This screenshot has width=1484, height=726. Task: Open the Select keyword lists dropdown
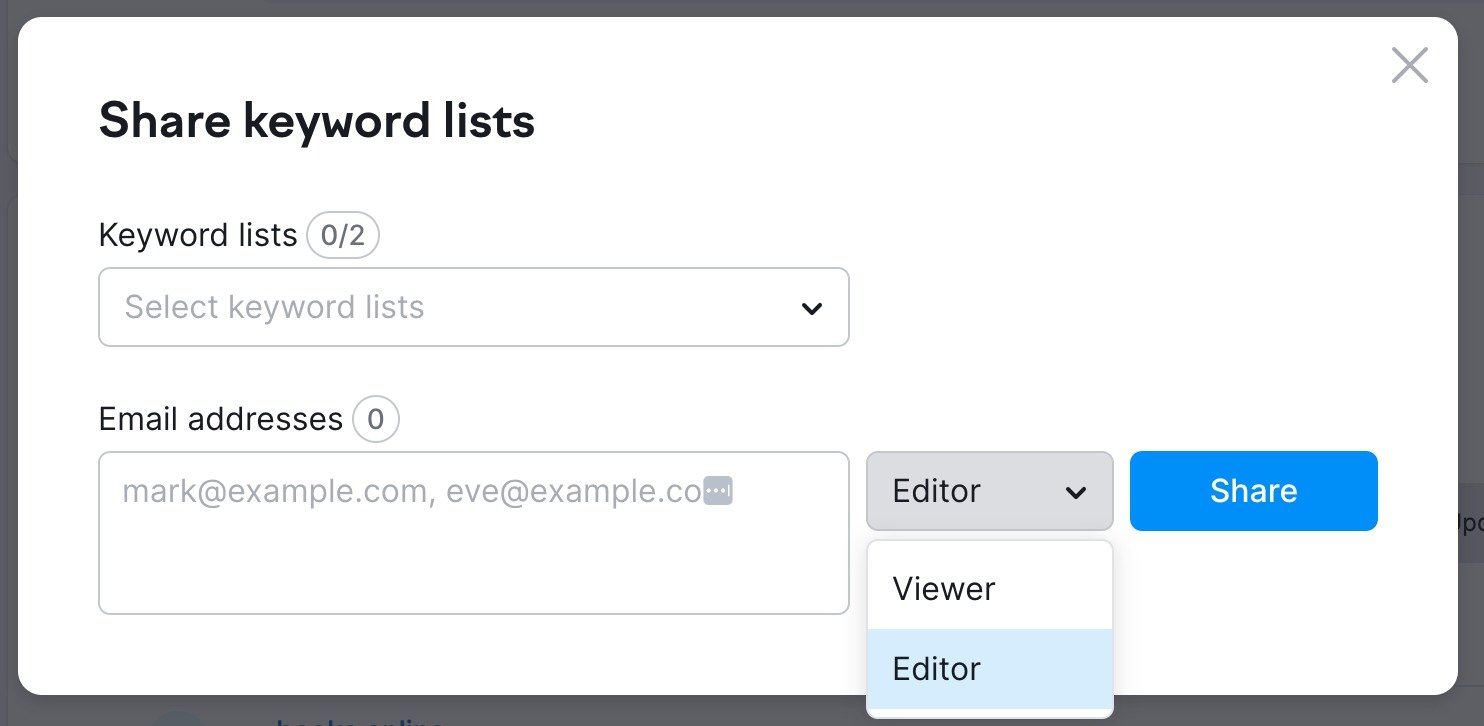point(473,307)
